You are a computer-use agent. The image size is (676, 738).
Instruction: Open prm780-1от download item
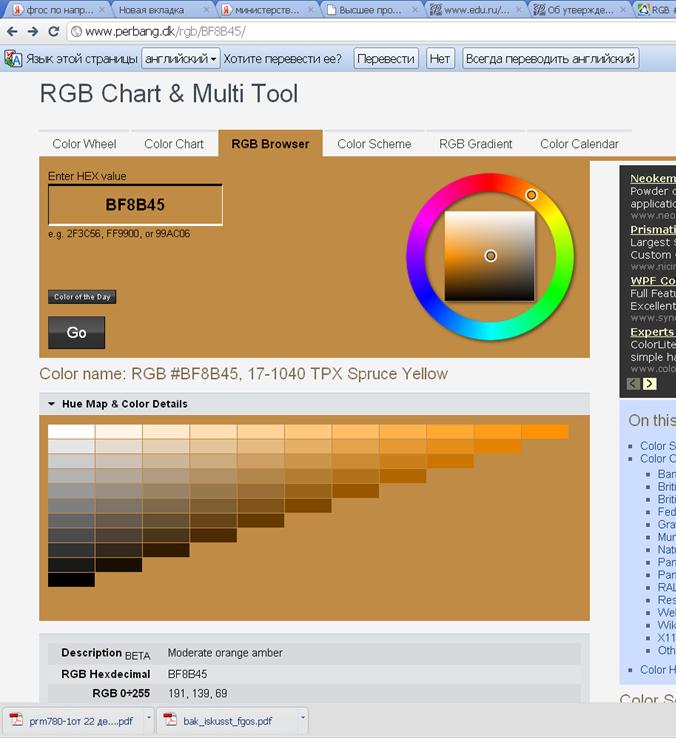tap(80, 721)
